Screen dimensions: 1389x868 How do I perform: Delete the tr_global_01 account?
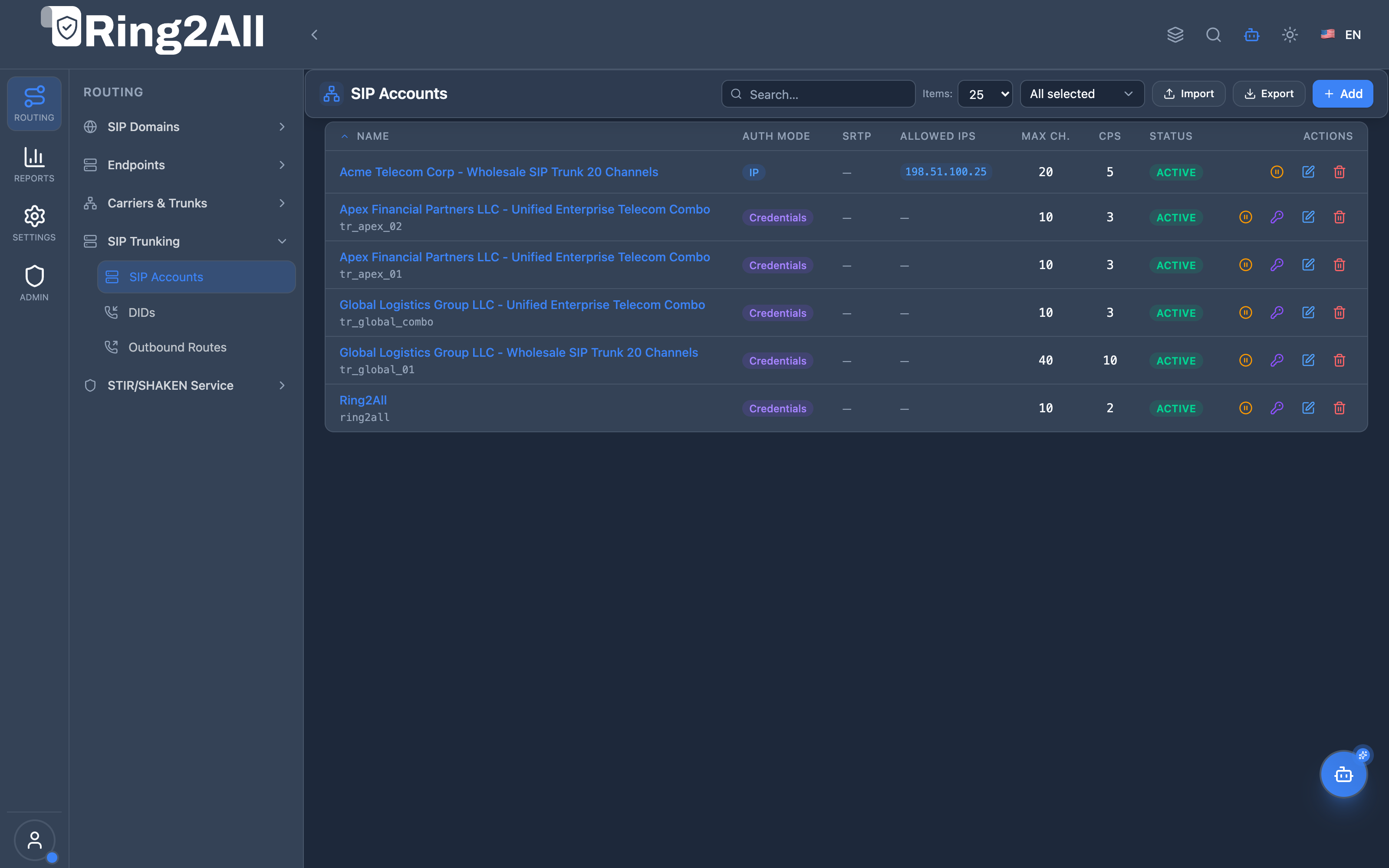1339,360
